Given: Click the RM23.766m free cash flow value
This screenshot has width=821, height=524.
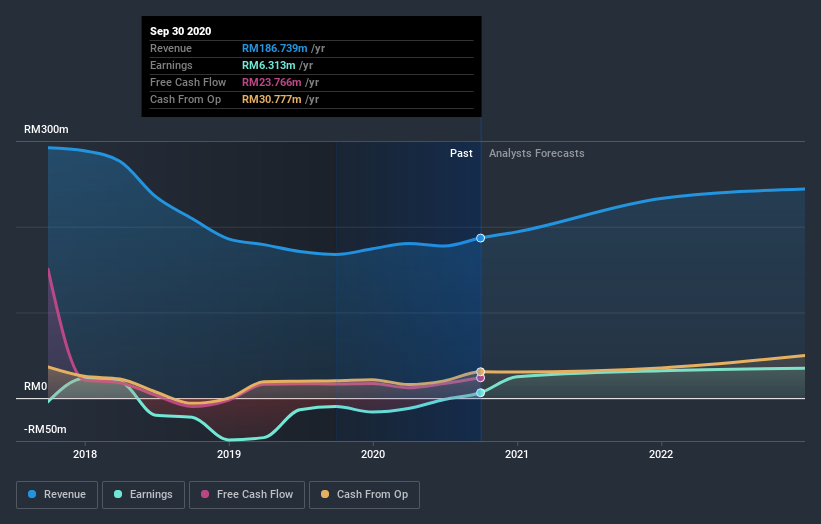Looking at the screenshot, I should [272, 82].
